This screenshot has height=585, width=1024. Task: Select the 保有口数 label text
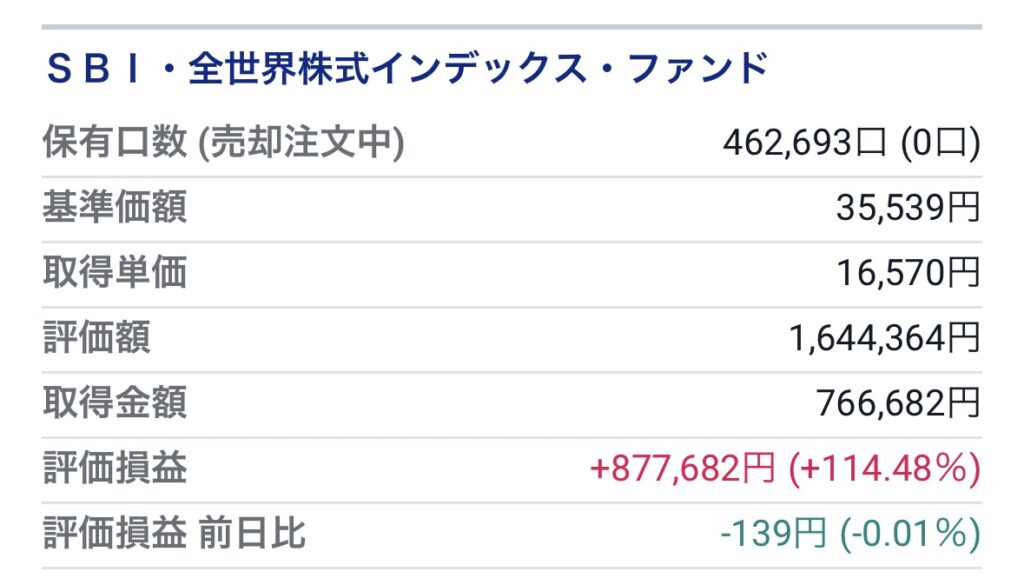[115, 142]
